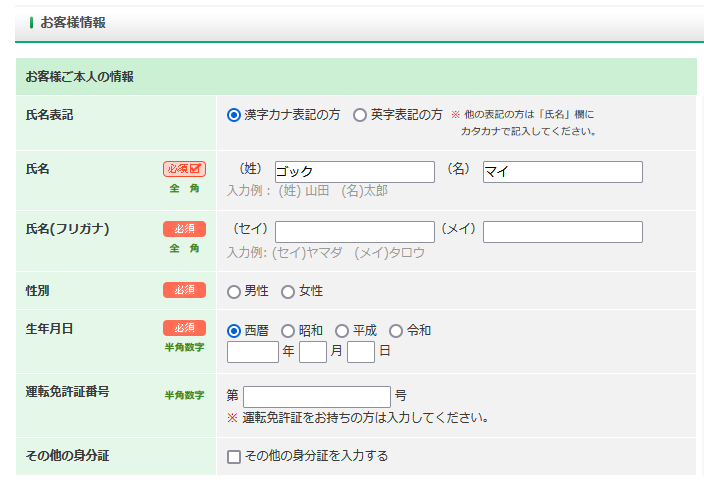The image size is (704, 490).
Task: Check the その他の身分証を入力する checkbox
Action: (234, 457)
